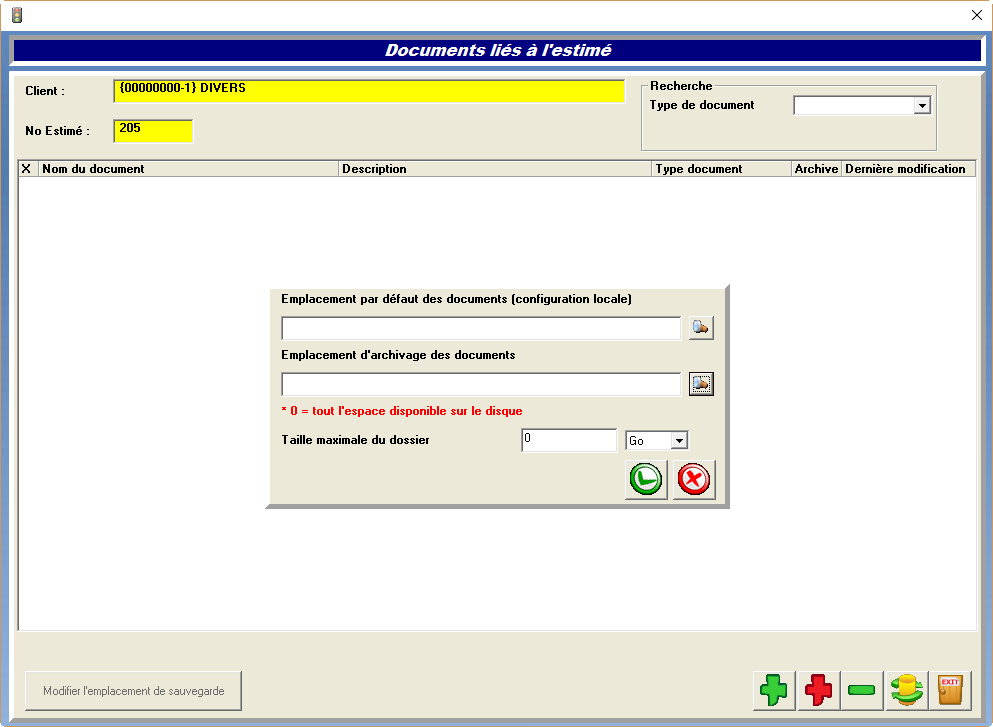Browse for archive documents location folder

pyautogui.click(x=701, y=384)
